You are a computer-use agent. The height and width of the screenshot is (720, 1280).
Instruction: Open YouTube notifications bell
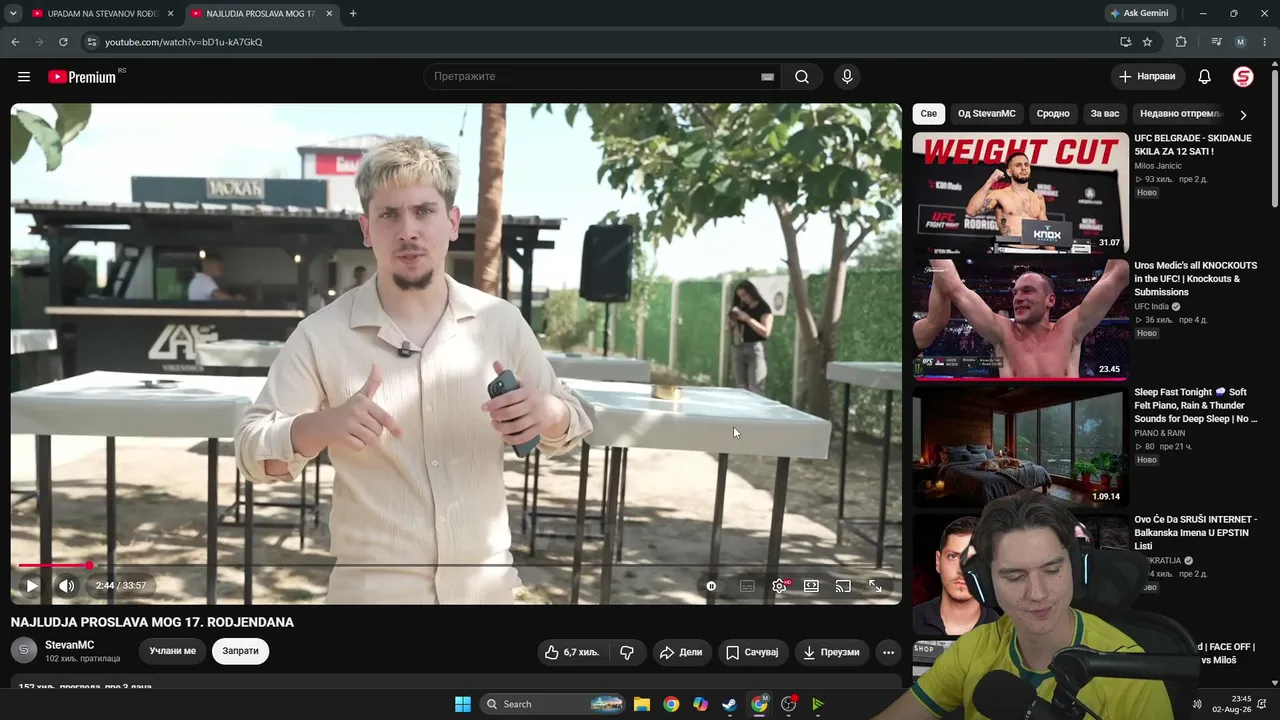pyautogui.click(x=1205, y=77)
